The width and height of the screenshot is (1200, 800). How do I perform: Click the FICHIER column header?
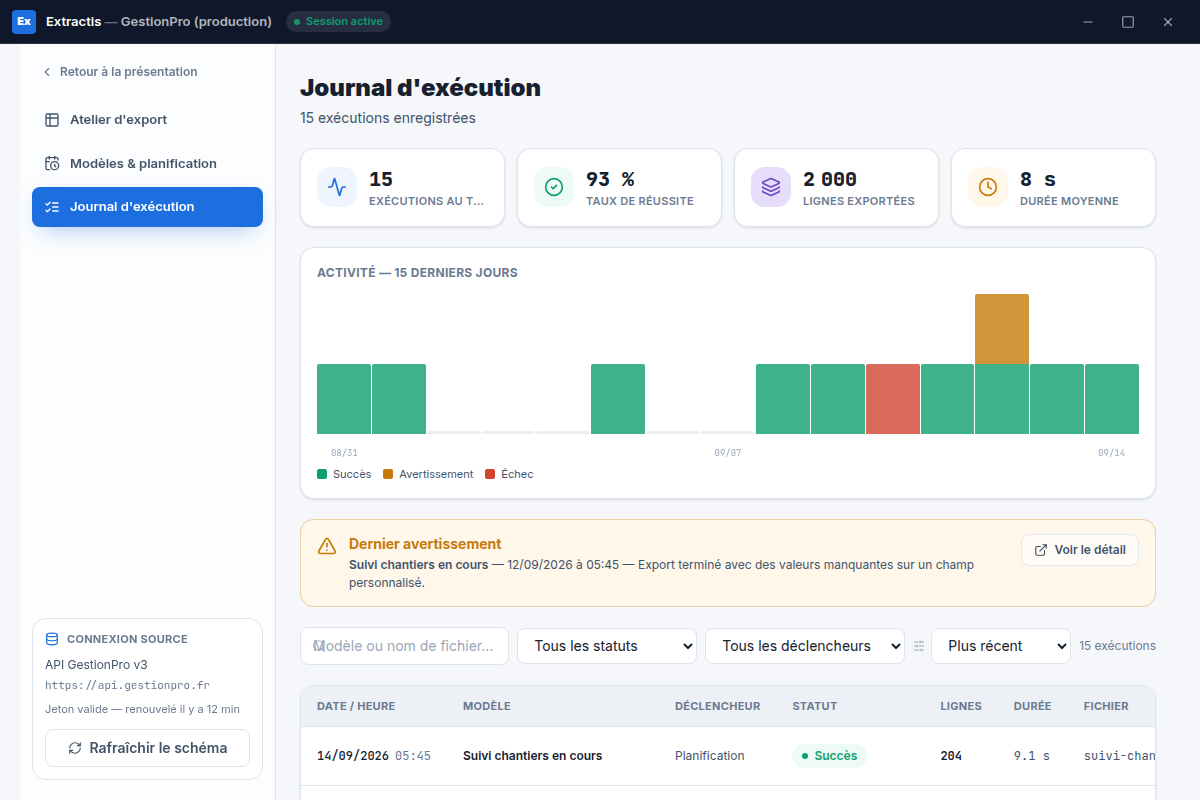(x=1106, y=706)
